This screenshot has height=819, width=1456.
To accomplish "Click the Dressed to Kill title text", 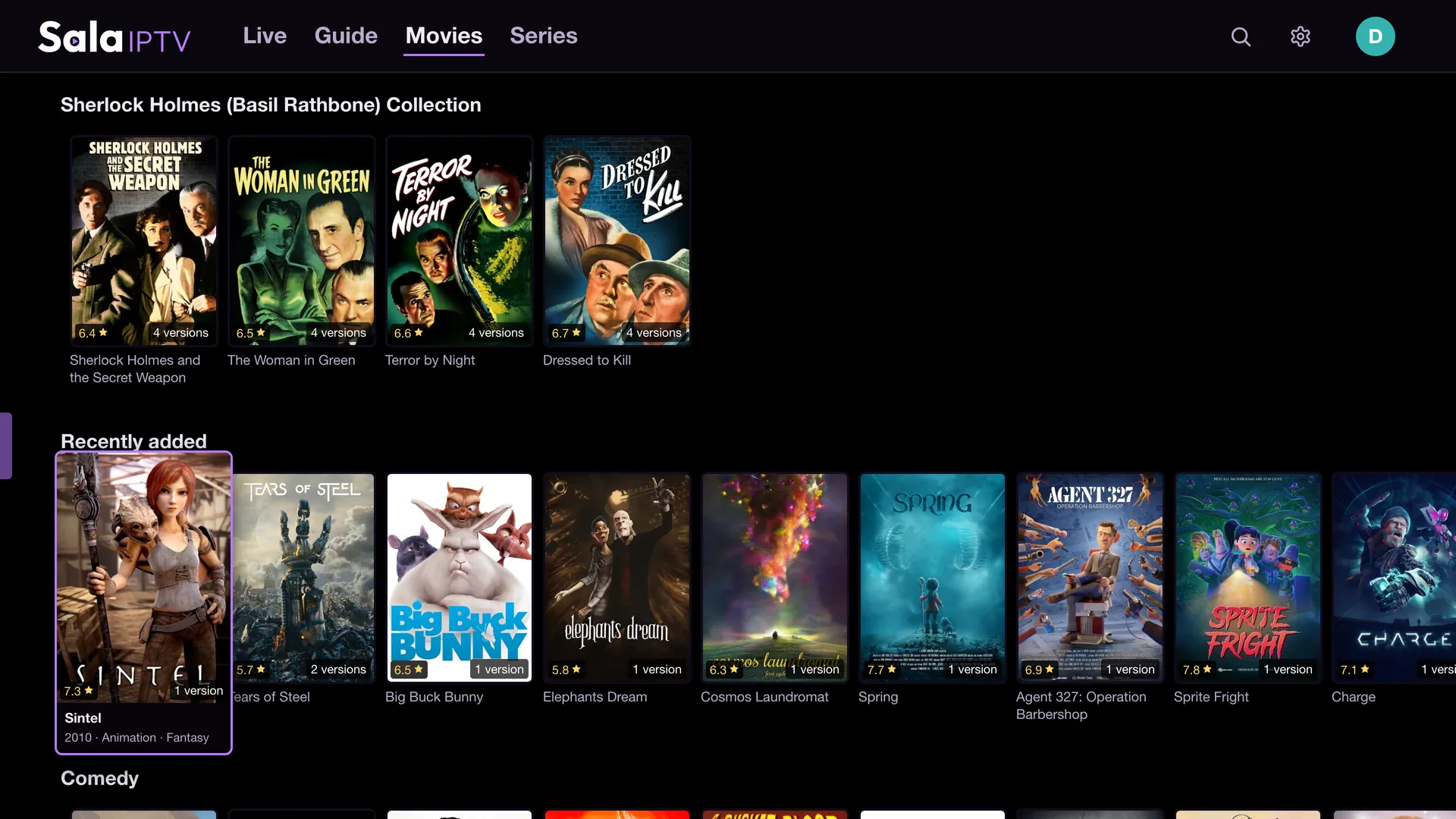I will (x=587, y=360).
